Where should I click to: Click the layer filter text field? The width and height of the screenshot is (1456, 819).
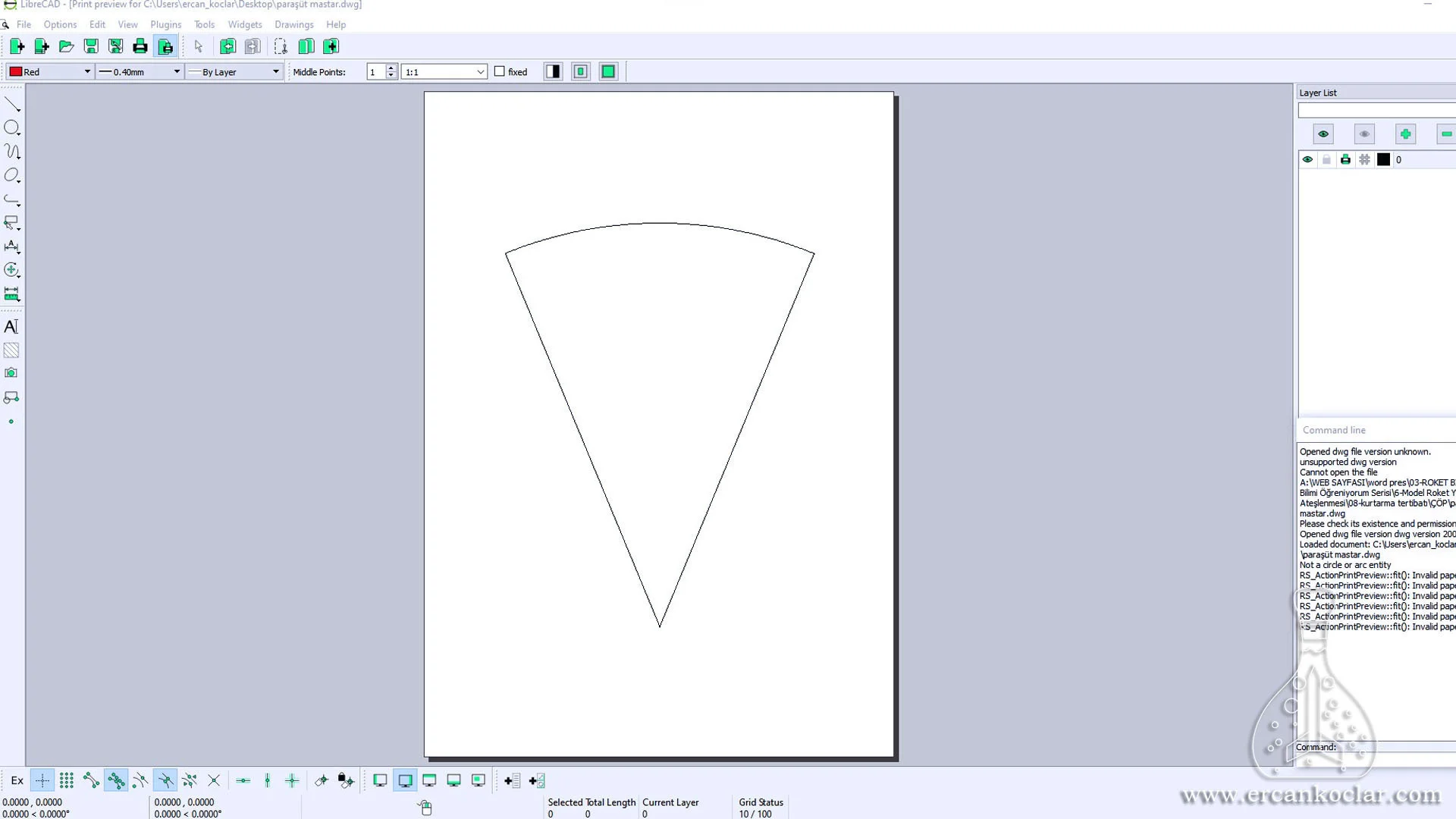click(x=1377, y=111)
